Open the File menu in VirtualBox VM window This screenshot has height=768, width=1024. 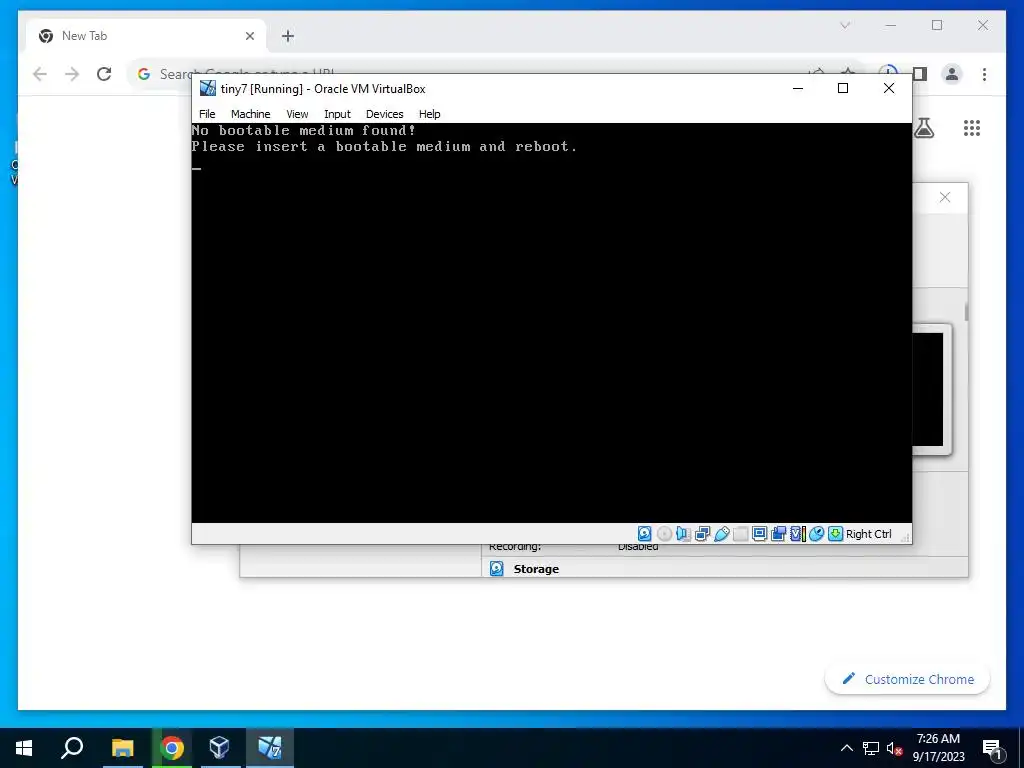pos(207,114)
